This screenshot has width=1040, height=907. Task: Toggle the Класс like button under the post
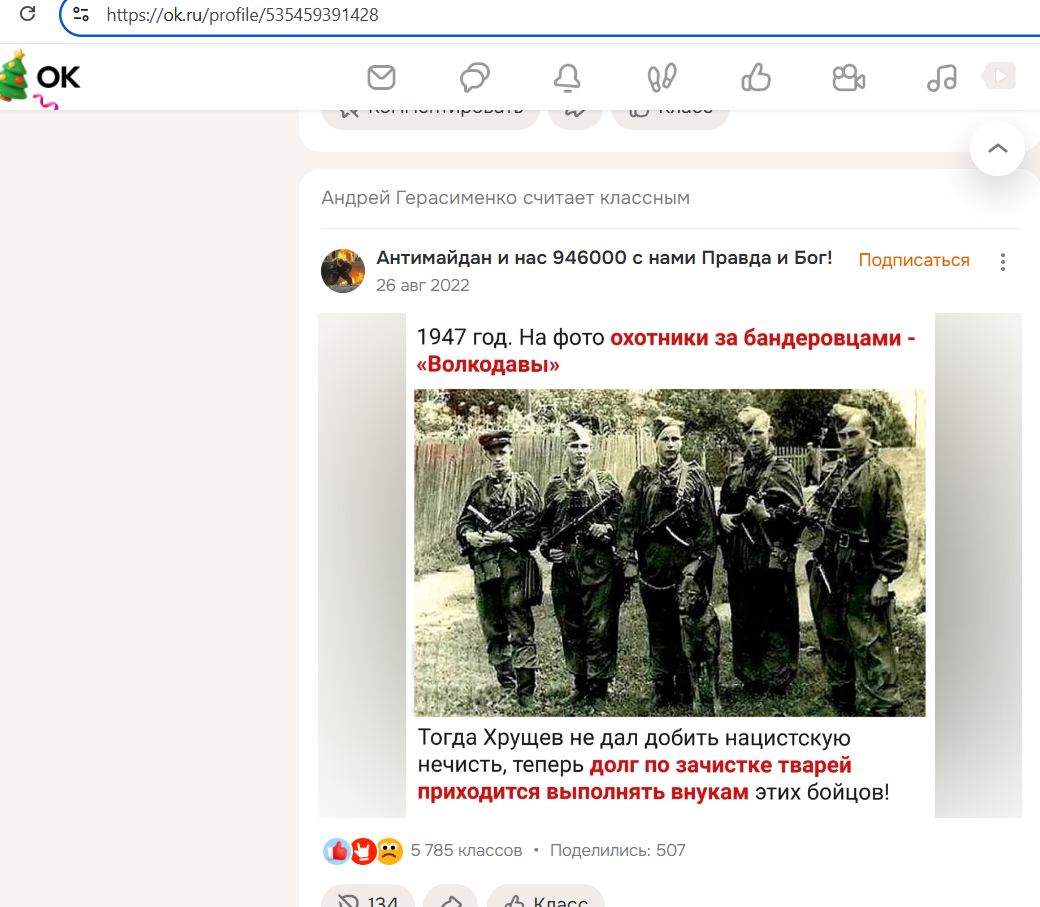coord(546,899)
